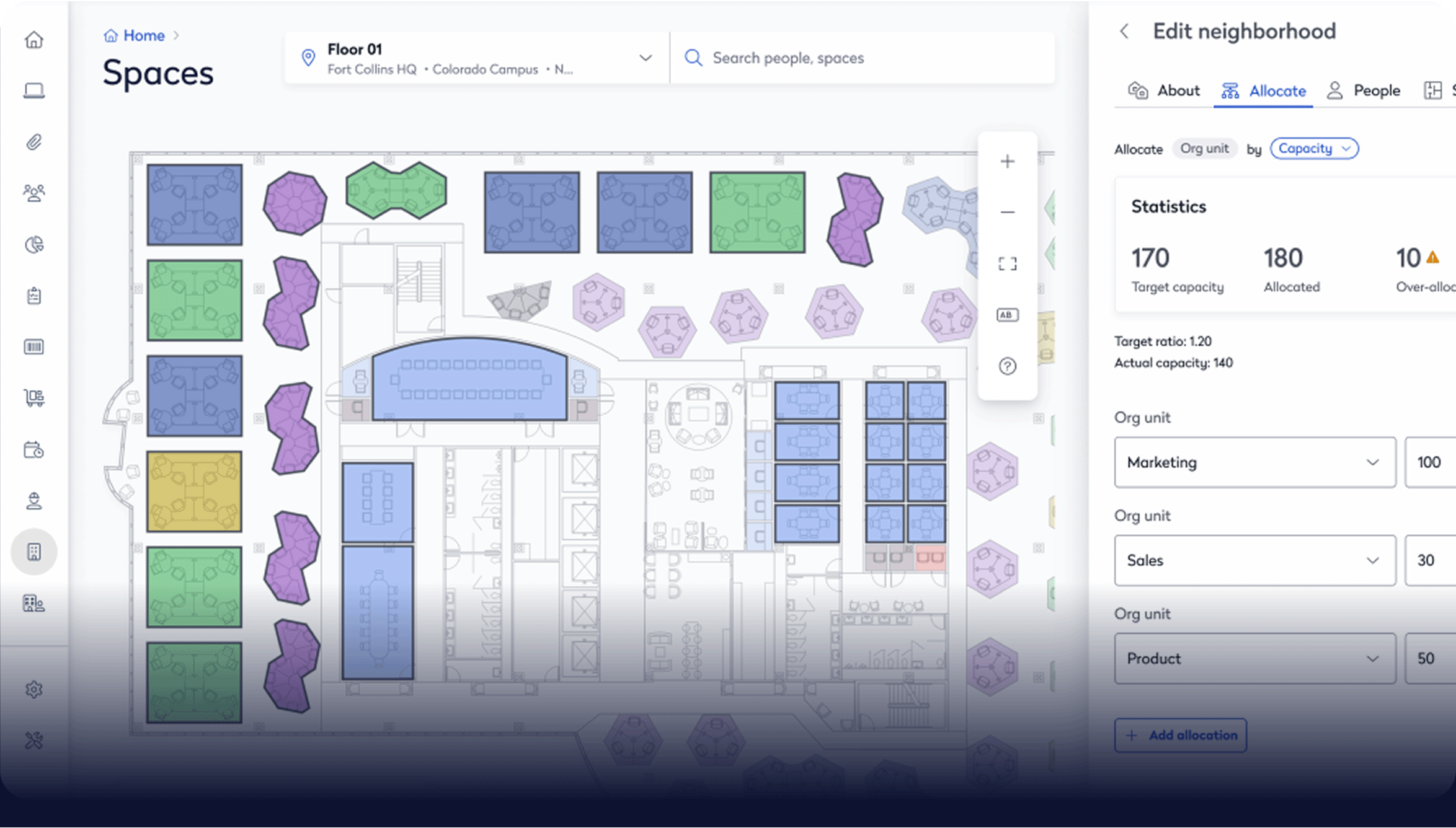Click the zoom out minus icon on map
1456x828 pixels.
(1007, 212)
